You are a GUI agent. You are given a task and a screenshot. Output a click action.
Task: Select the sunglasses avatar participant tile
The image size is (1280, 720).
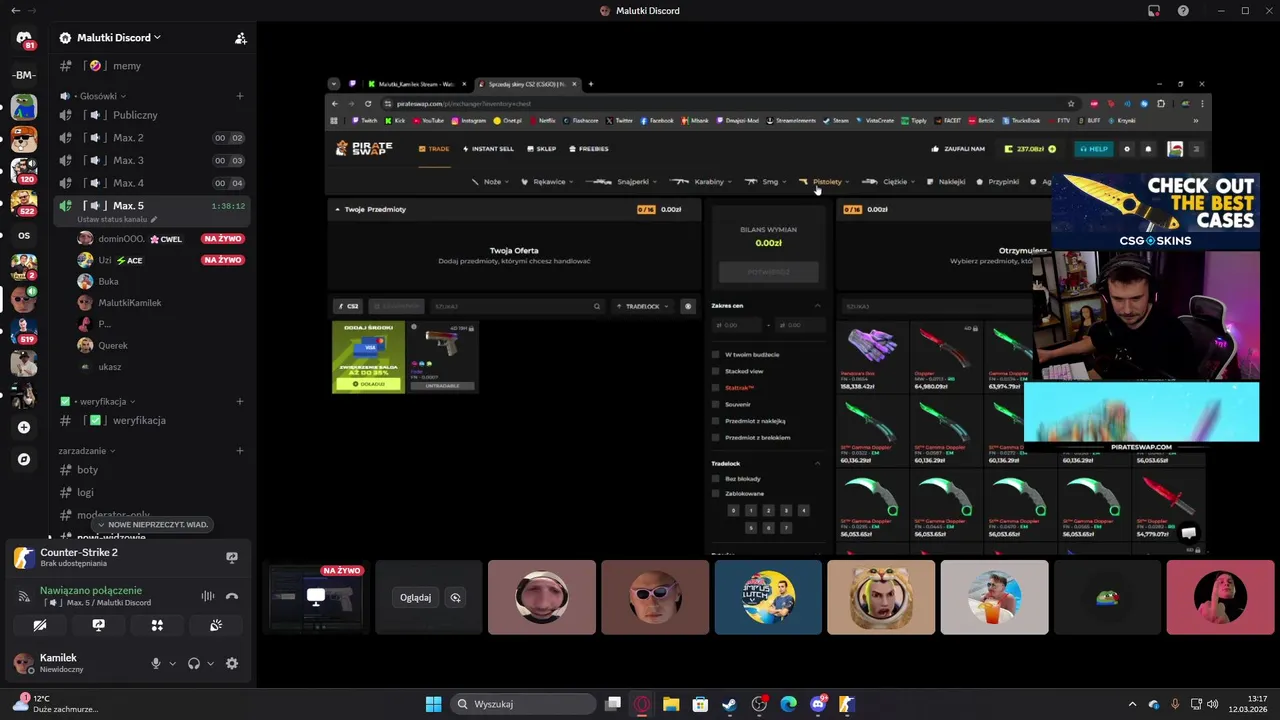655,597
